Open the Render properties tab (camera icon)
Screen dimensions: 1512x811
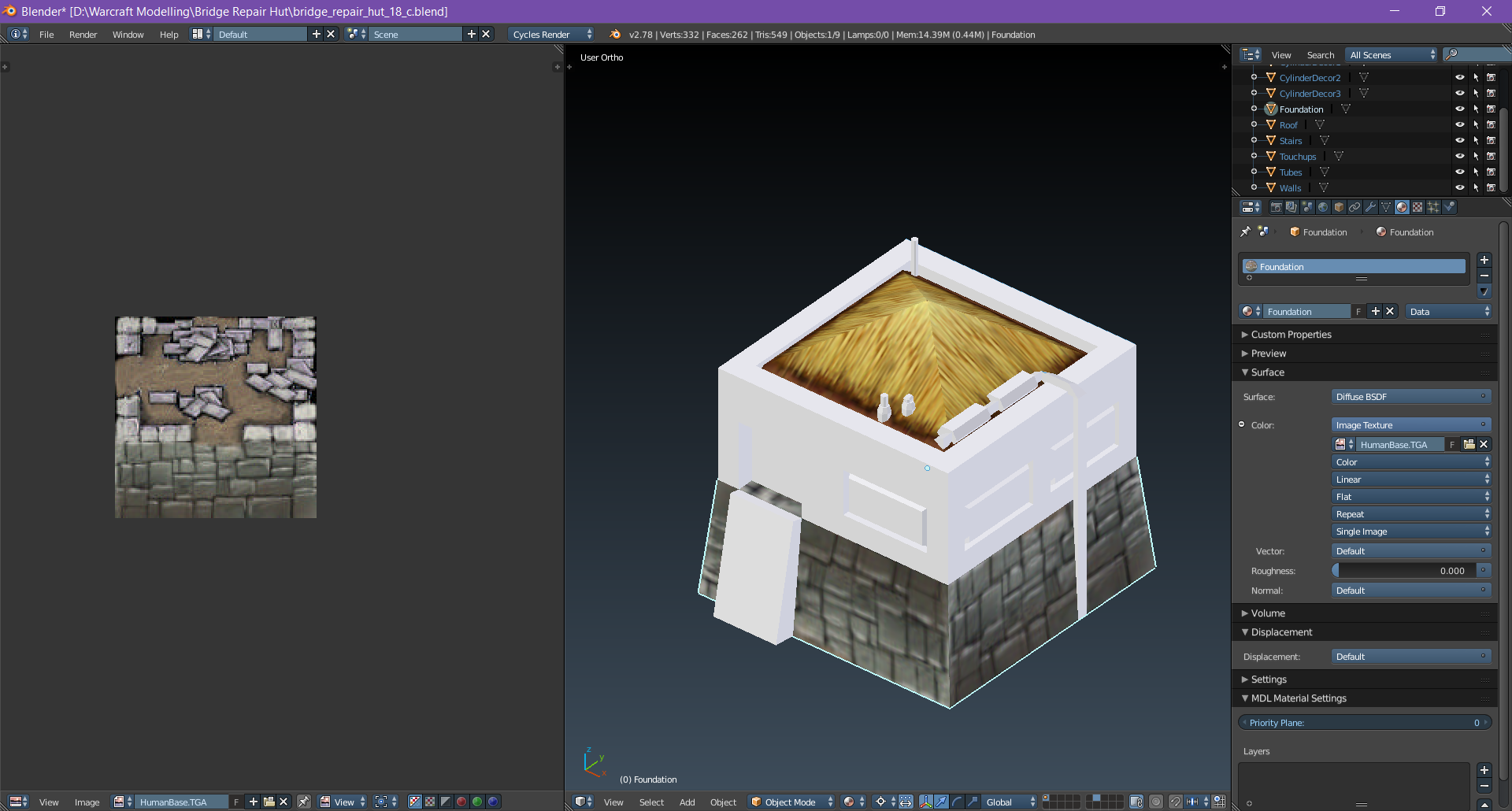pyautogui.click(x=1276, y=207)
